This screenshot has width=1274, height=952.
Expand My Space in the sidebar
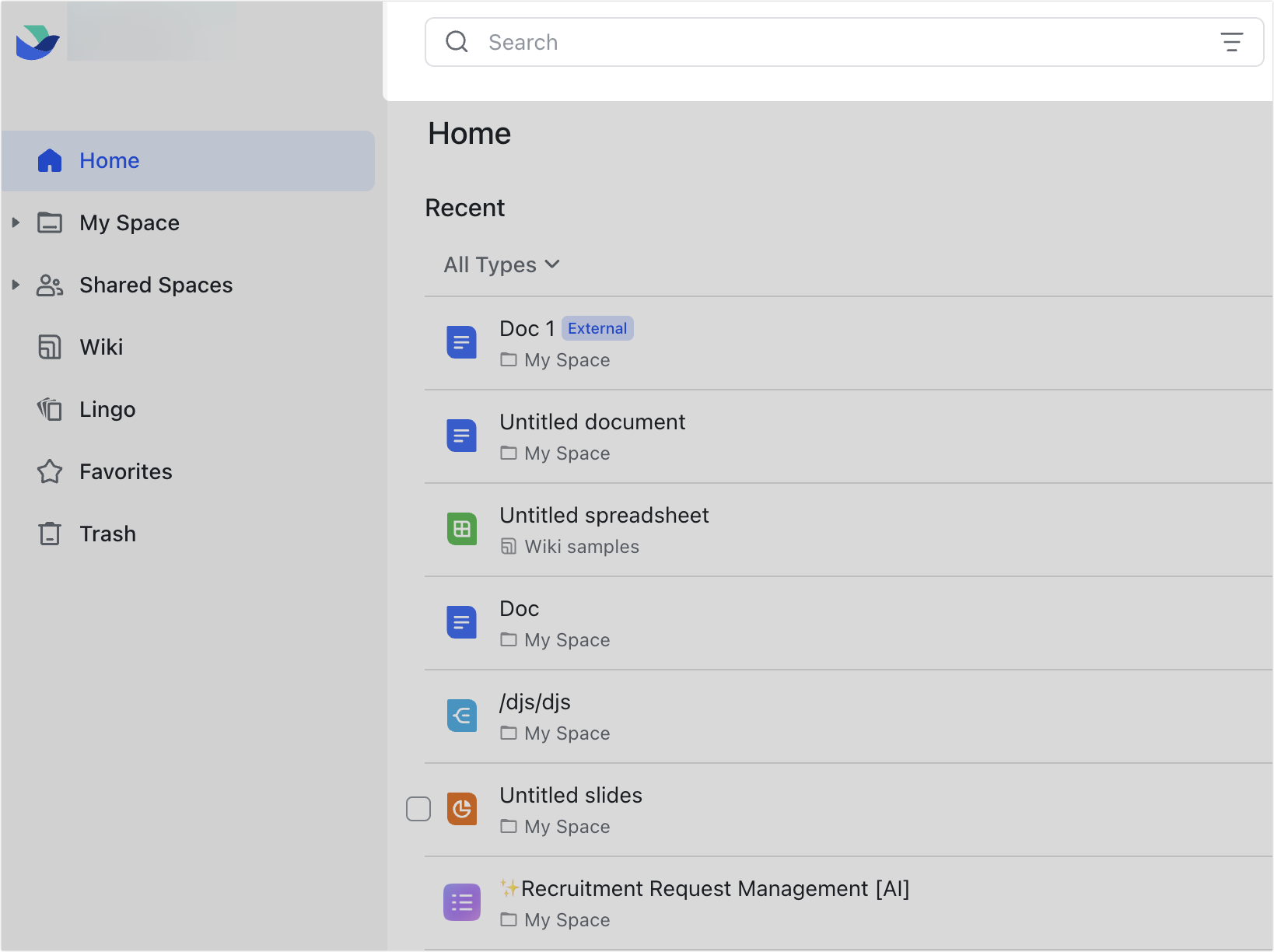click(x=16, y=222)
